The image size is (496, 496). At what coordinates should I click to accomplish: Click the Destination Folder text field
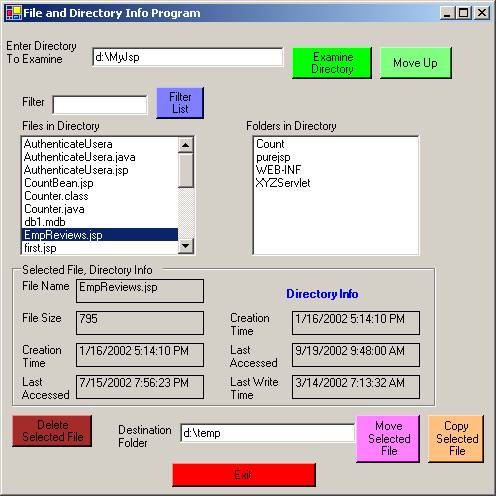coord(268,433)
